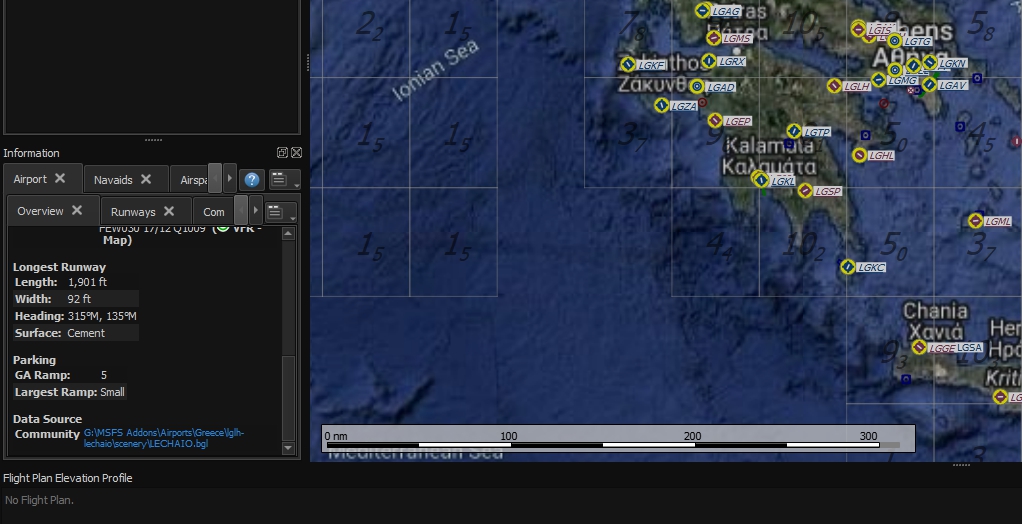Viewport: 1022px width, 524px height.
Task: Close the Runways sub-tab
Action: (169, 211)
